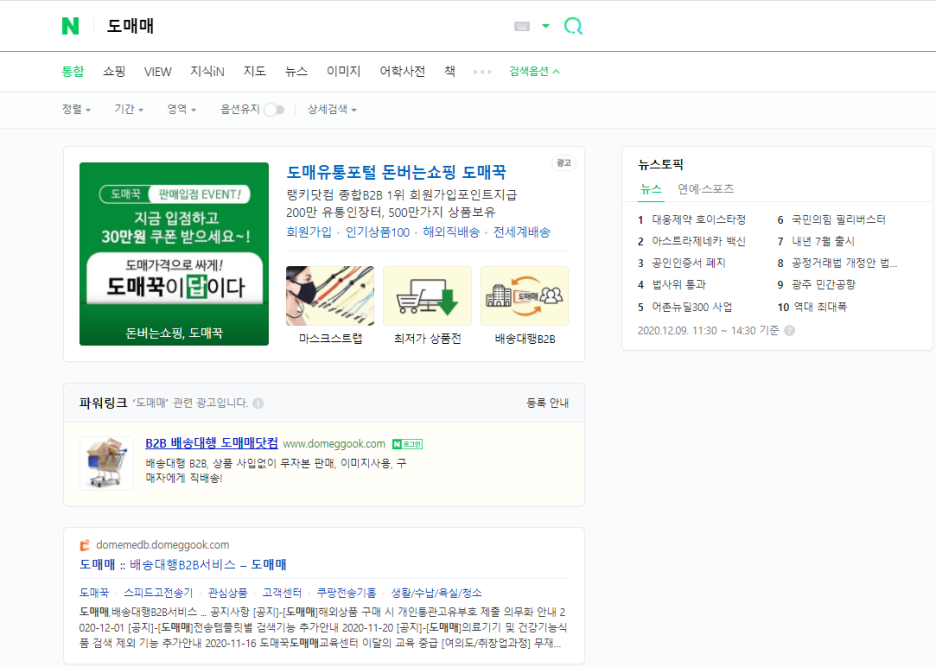Image resolution: width=936 pixels, height=667 pixels.
Task: Toggle the 옵션유지 switch
Action: (274, 109)
